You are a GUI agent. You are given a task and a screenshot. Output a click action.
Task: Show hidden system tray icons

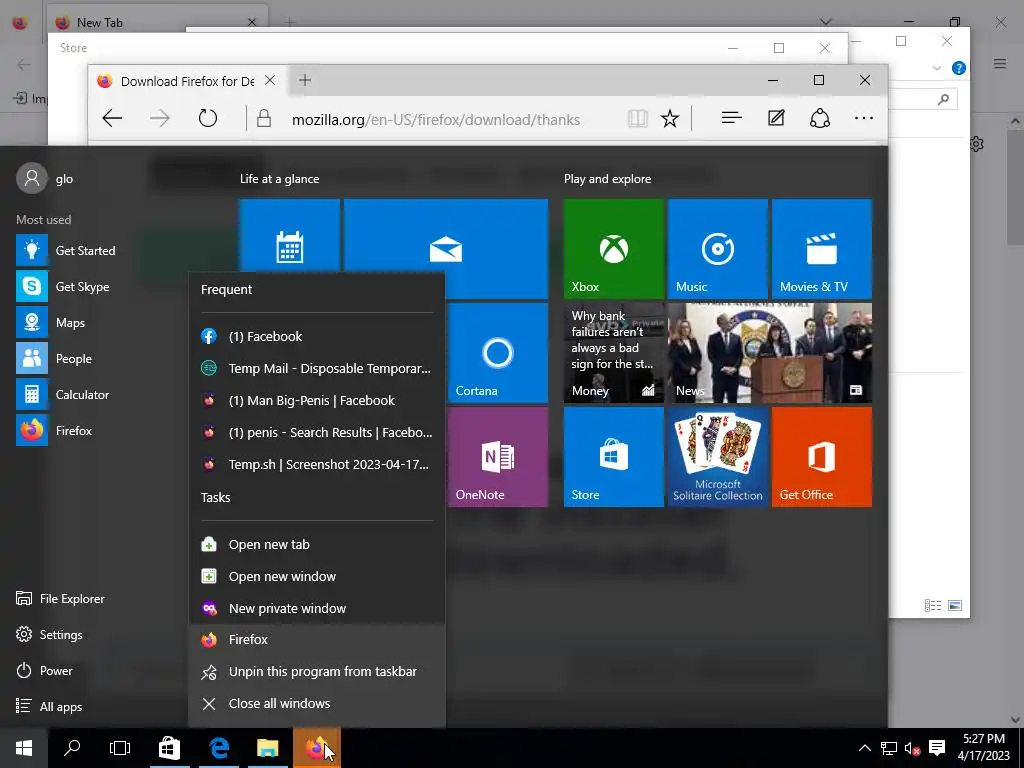tap(865, 748)
